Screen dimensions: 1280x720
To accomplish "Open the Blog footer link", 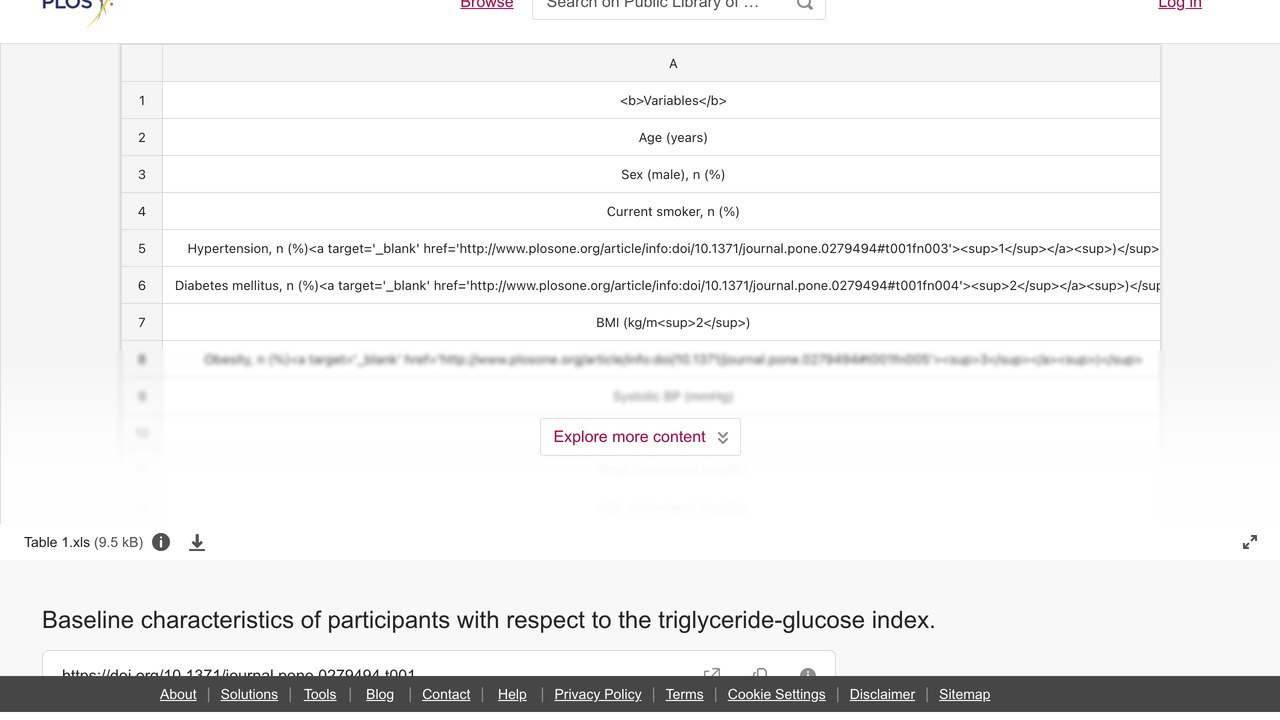I will click(380, 694).
